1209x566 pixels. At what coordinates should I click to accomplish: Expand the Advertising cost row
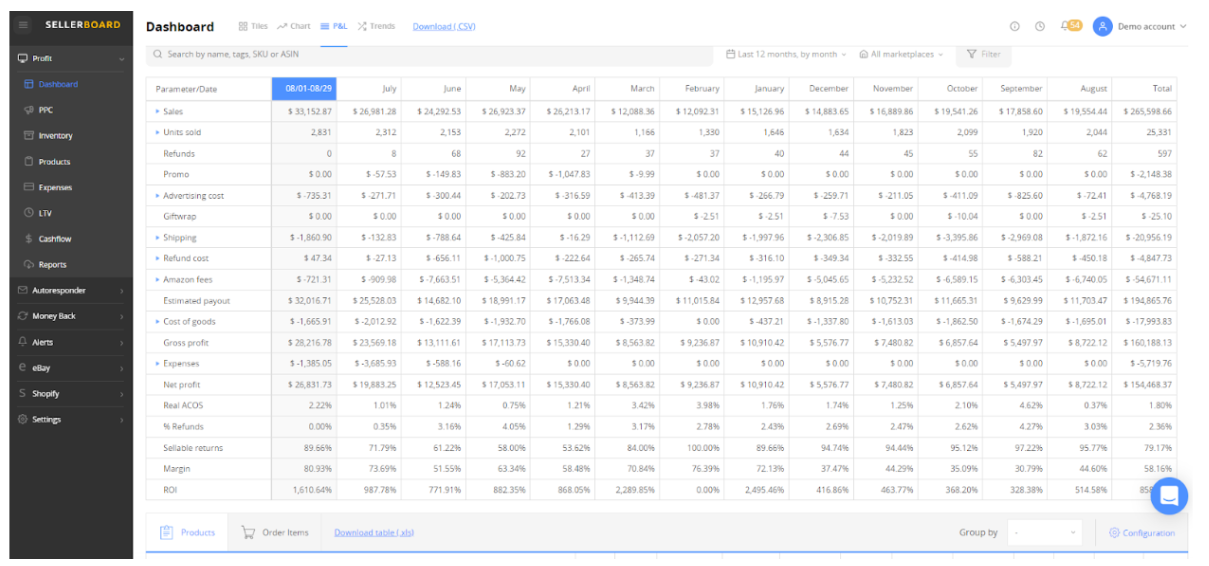(157, 196)
